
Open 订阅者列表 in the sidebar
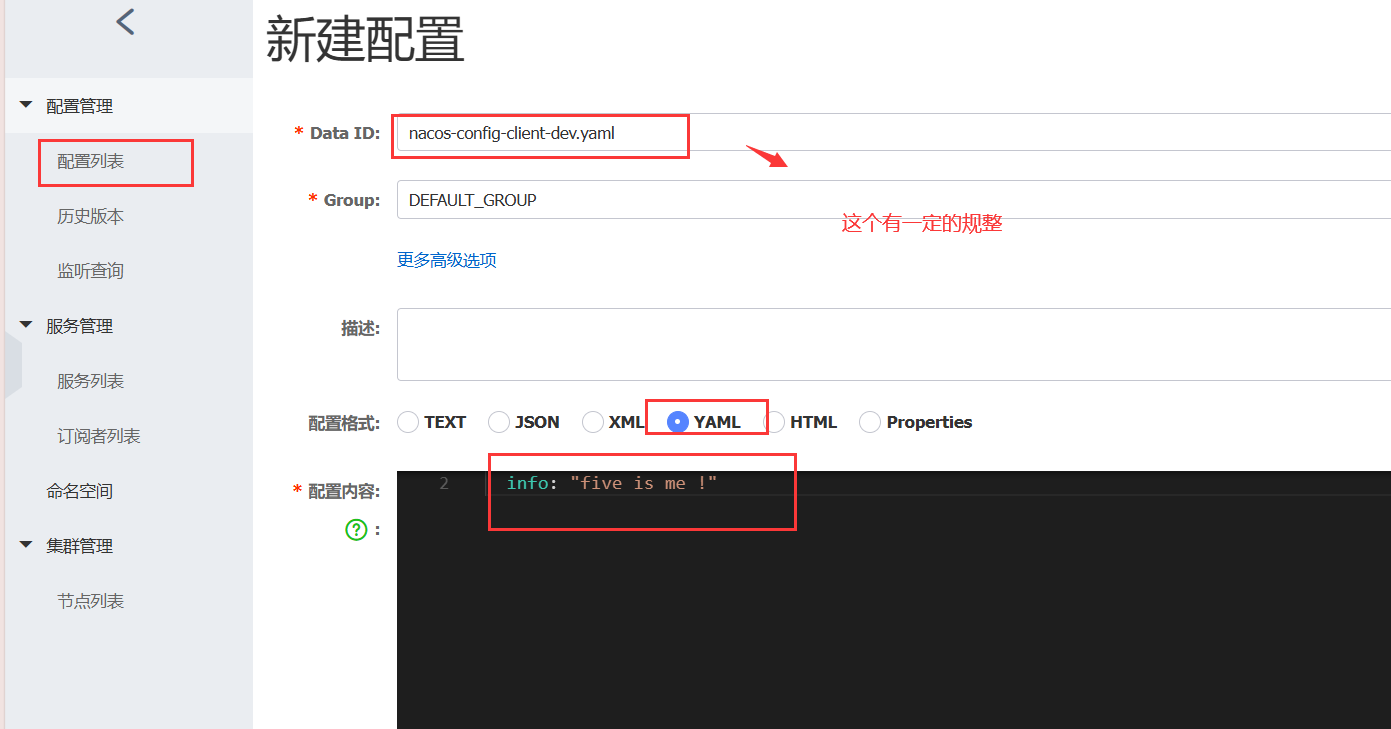99,436
